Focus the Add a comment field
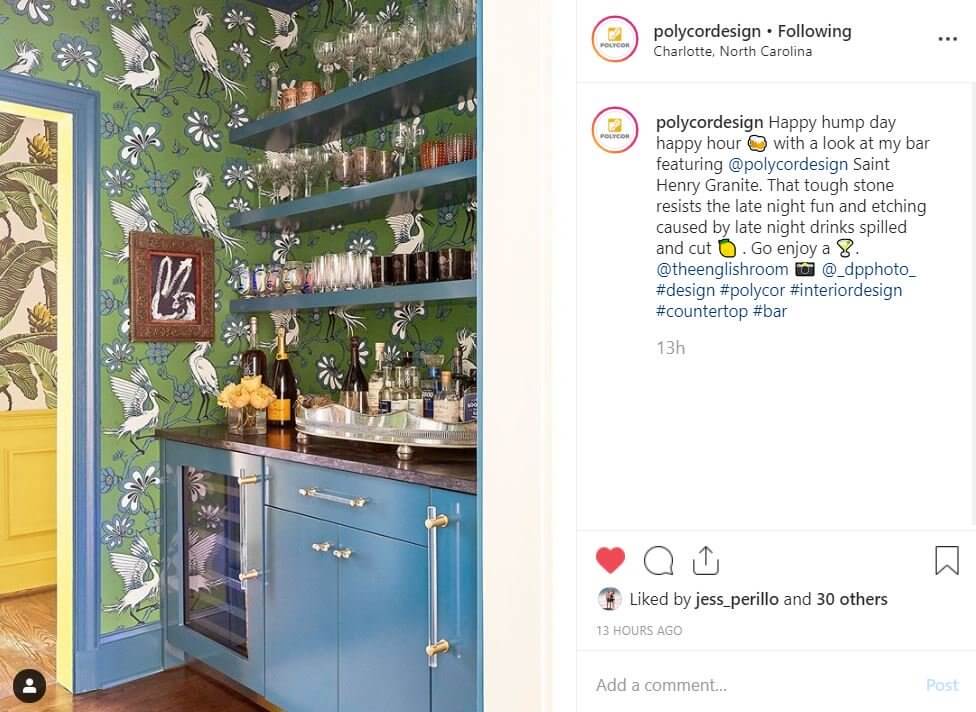976x712 pixels. tap(753, 685)
